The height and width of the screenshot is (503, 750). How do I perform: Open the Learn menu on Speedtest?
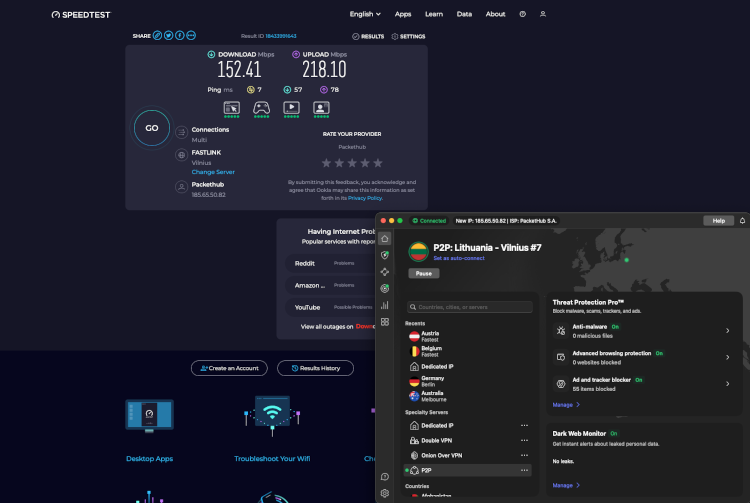pos(434,14)
